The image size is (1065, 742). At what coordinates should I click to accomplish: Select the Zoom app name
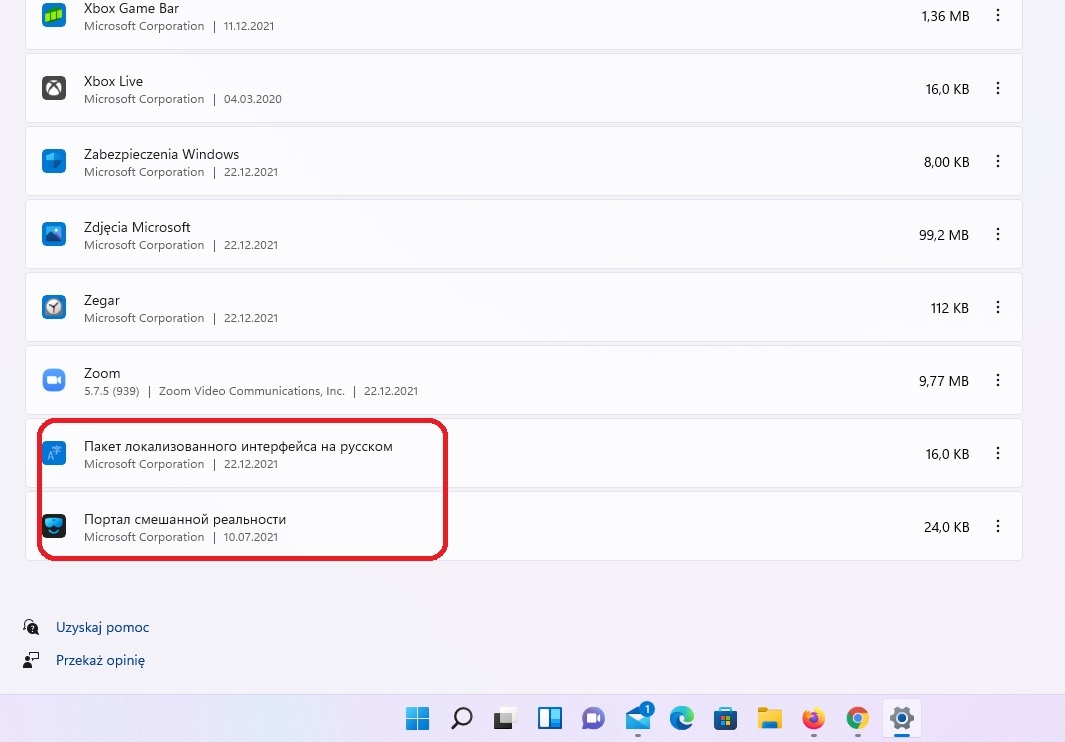coord(102,373)
